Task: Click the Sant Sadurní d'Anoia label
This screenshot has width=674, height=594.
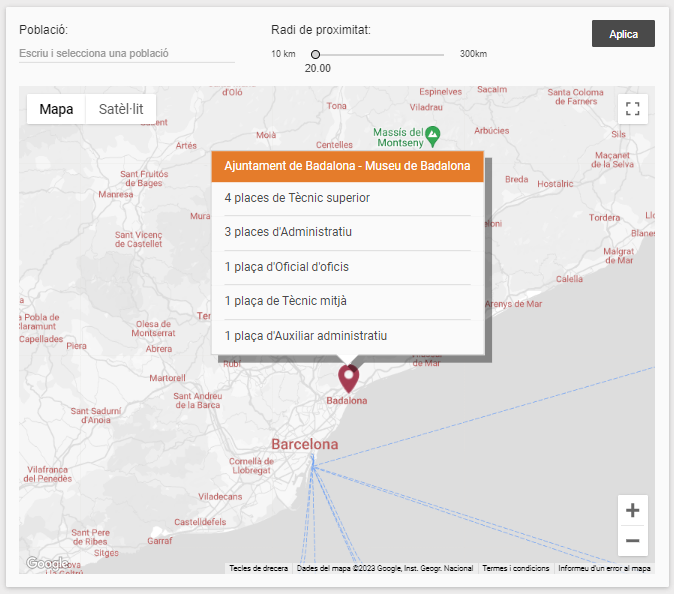Action: (x=96, y=416)
